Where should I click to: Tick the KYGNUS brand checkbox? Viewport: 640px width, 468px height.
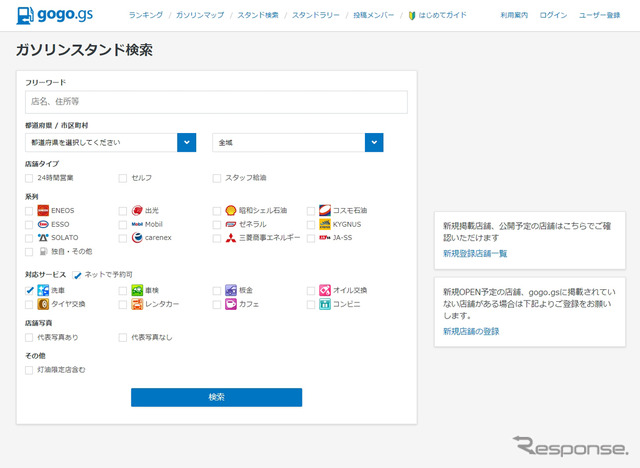click(311, 225)
